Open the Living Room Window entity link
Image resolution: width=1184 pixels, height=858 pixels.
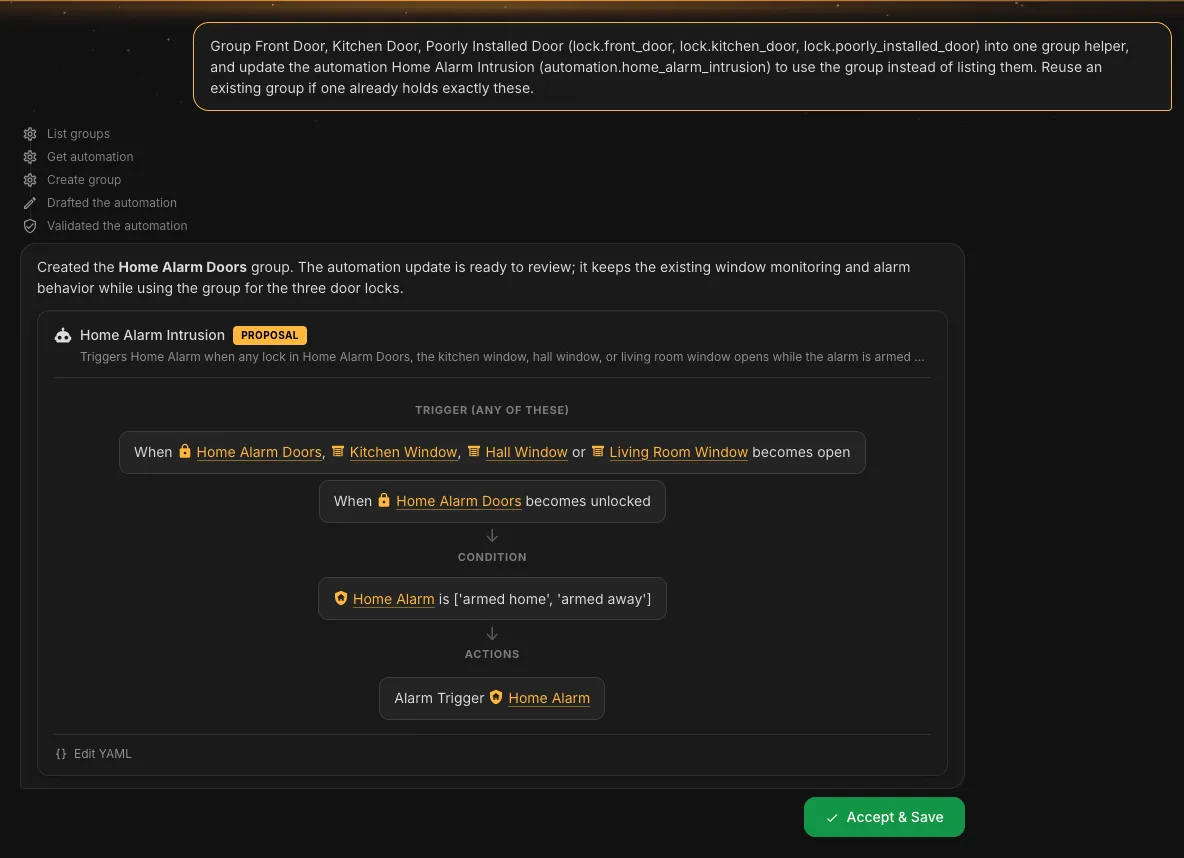678,452
